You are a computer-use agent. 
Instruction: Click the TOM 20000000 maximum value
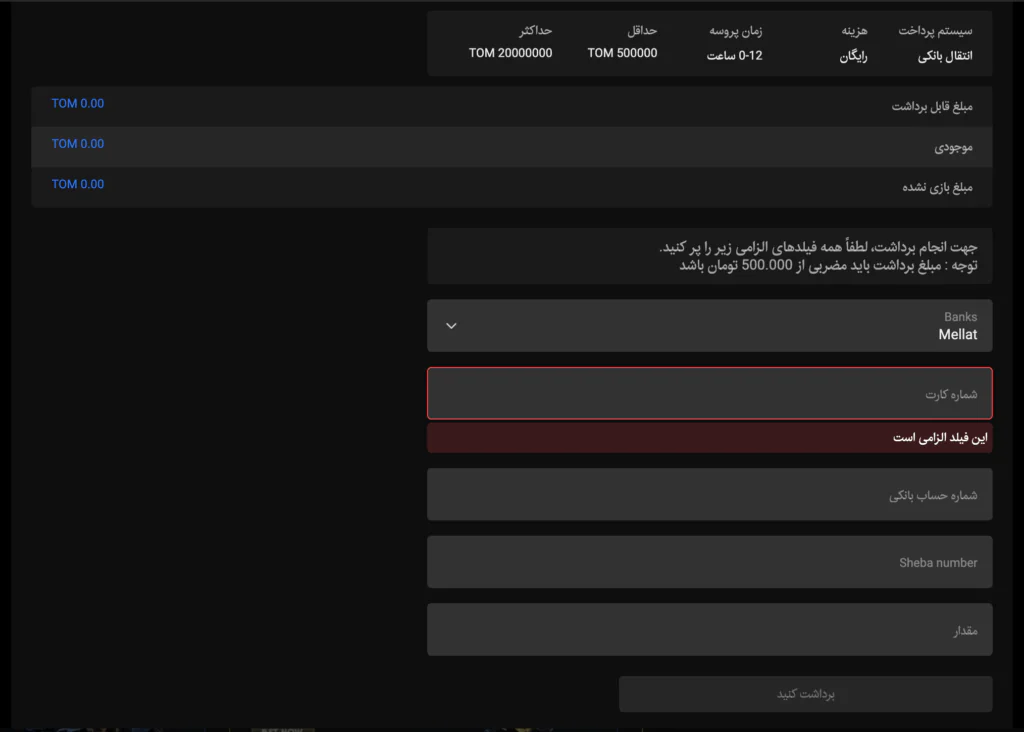[x=510, y=53]
